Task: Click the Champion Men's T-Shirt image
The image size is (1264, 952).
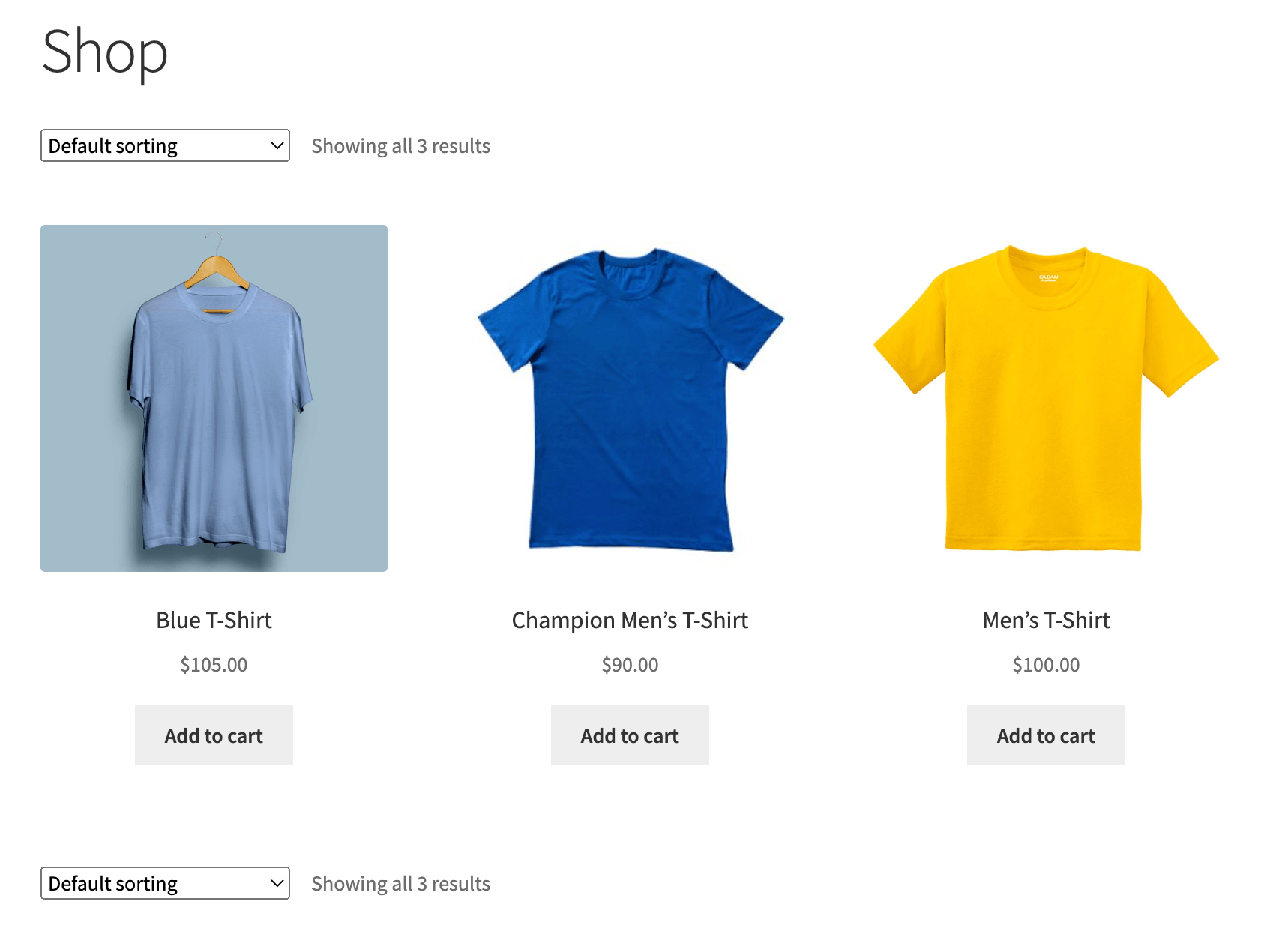Action: tap(629, 398)
